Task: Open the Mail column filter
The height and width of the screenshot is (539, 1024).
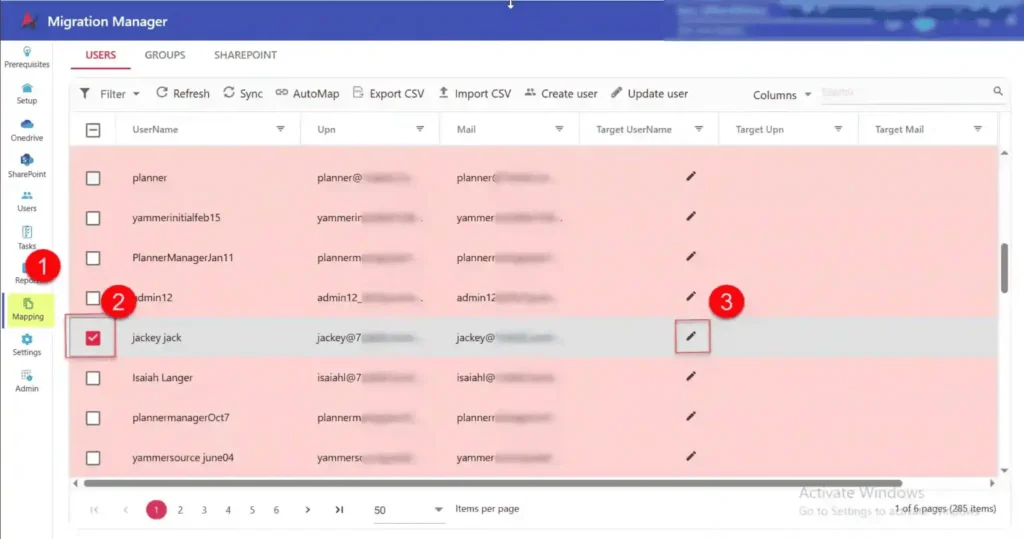Action: click(x=559, y=129)
